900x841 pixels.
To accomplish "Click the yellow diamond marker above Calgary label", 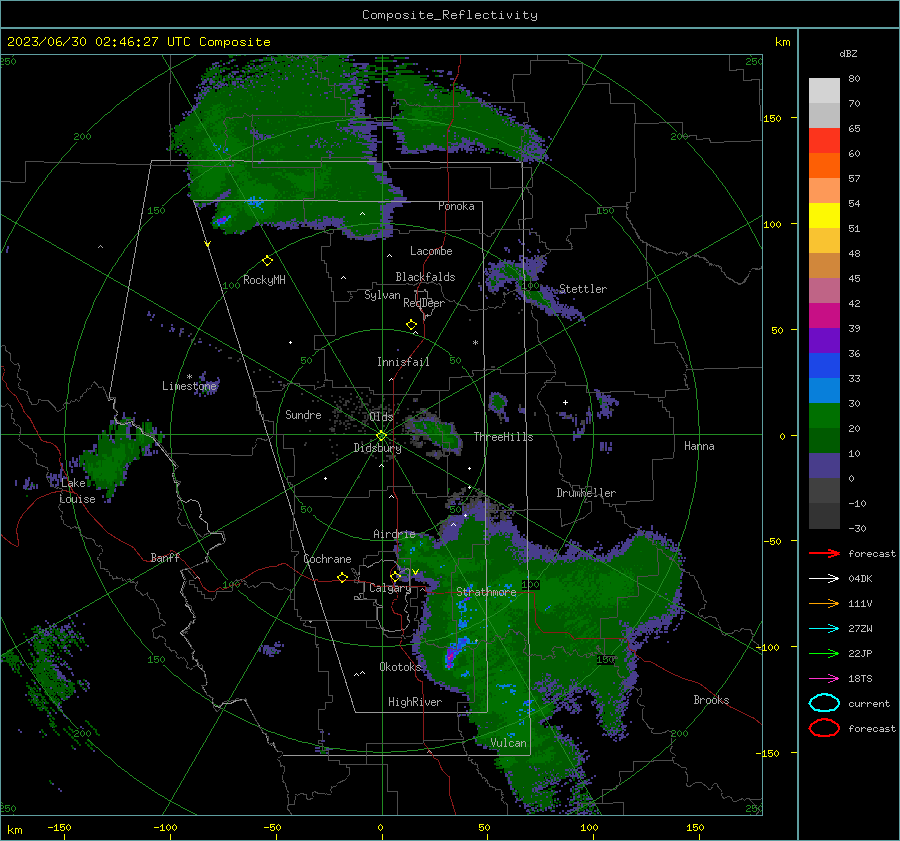I will (x=395, y=576).
